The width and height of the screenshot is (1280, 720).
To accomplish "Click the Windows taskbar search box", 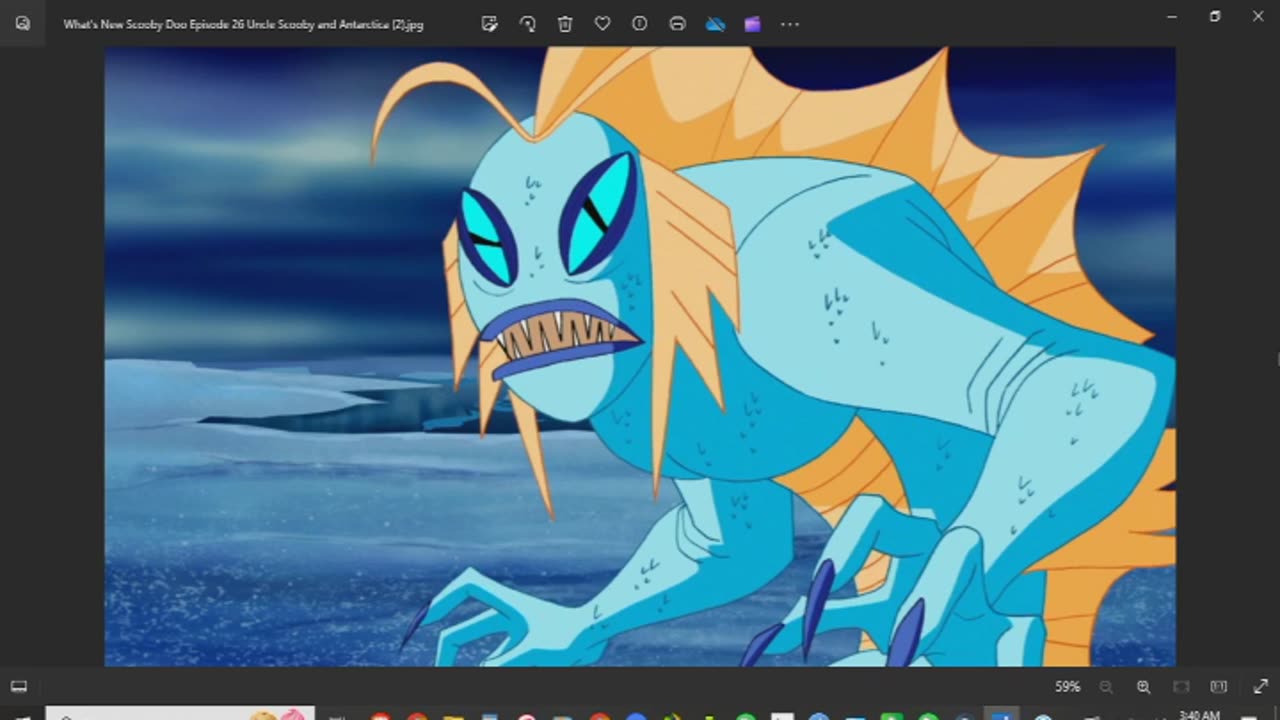I will pyautogui.click(x=180, y=714).
